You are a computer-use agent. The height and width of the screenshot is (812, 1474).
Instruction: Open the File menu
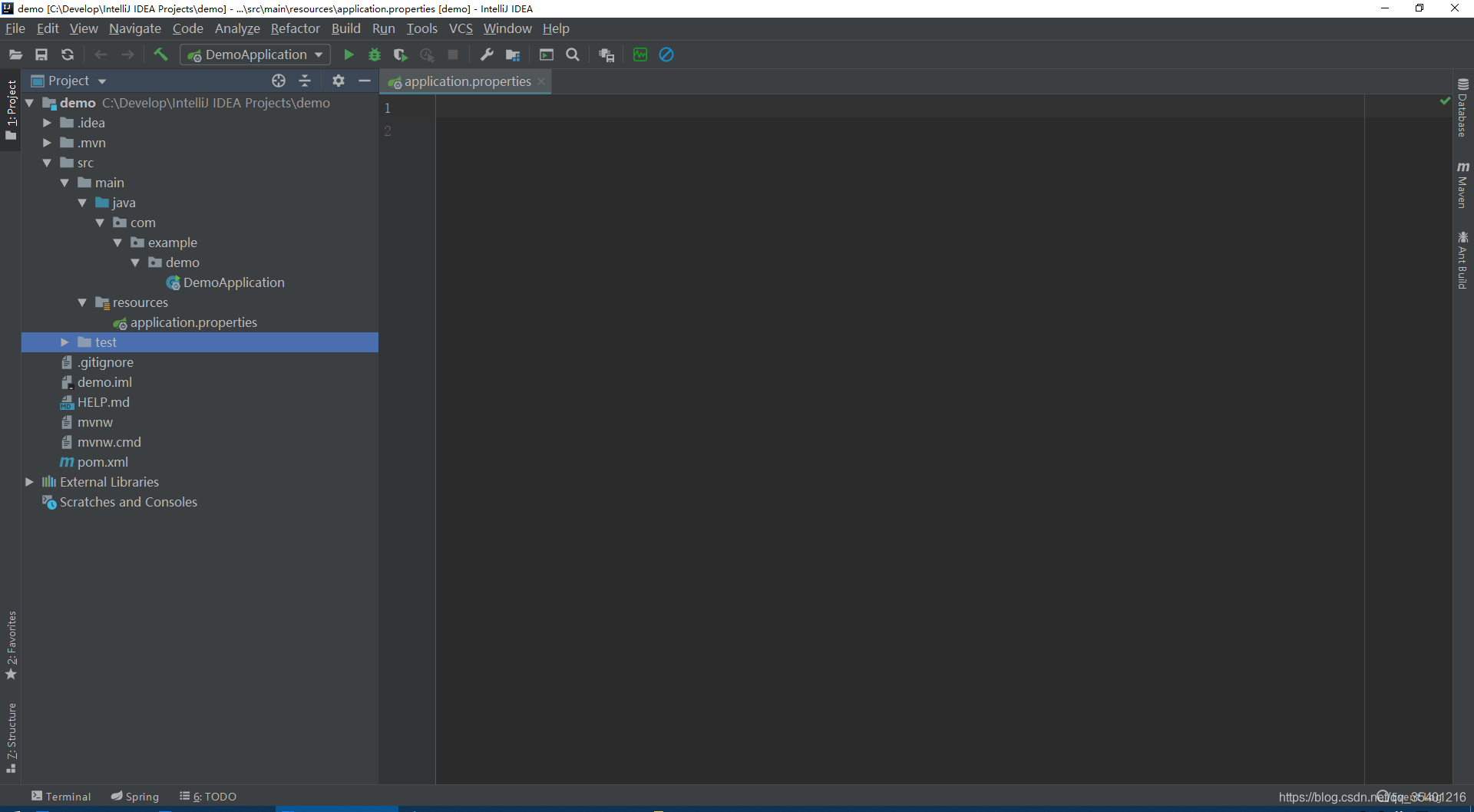click(15, 28)
